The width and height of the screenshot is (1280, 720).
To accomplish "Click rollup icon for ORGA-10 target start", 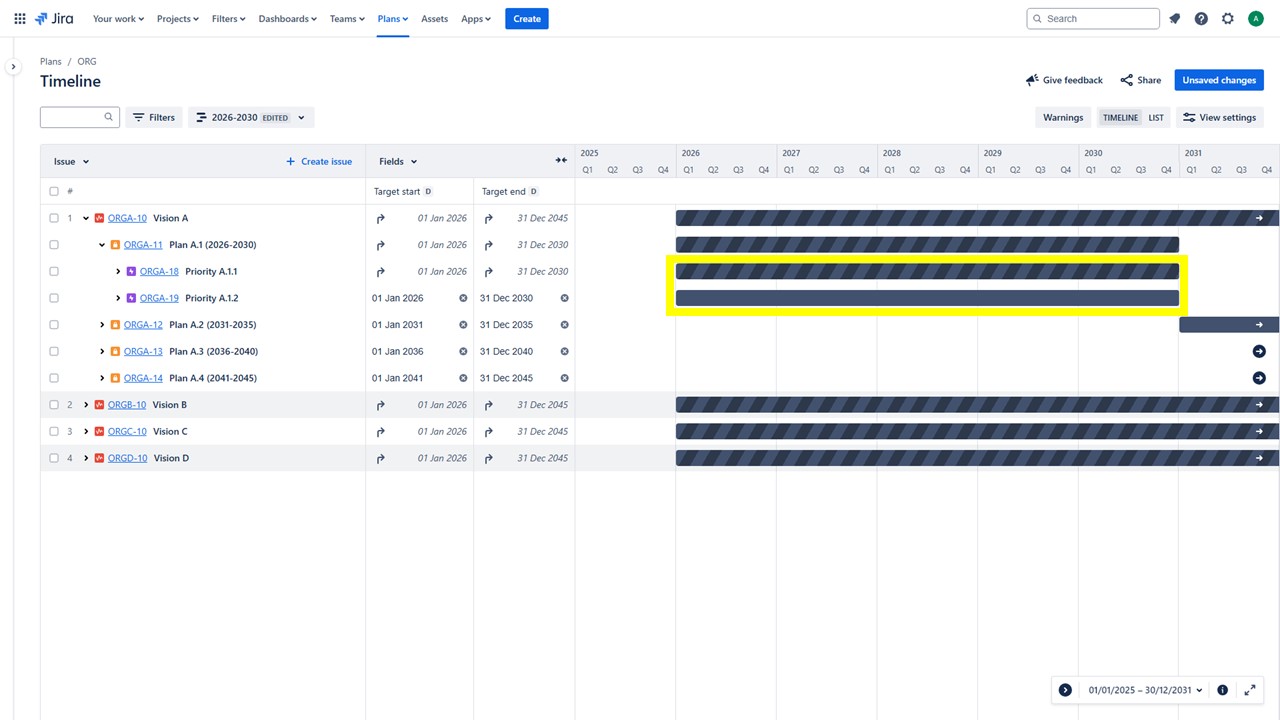I will tap(380, 218).
